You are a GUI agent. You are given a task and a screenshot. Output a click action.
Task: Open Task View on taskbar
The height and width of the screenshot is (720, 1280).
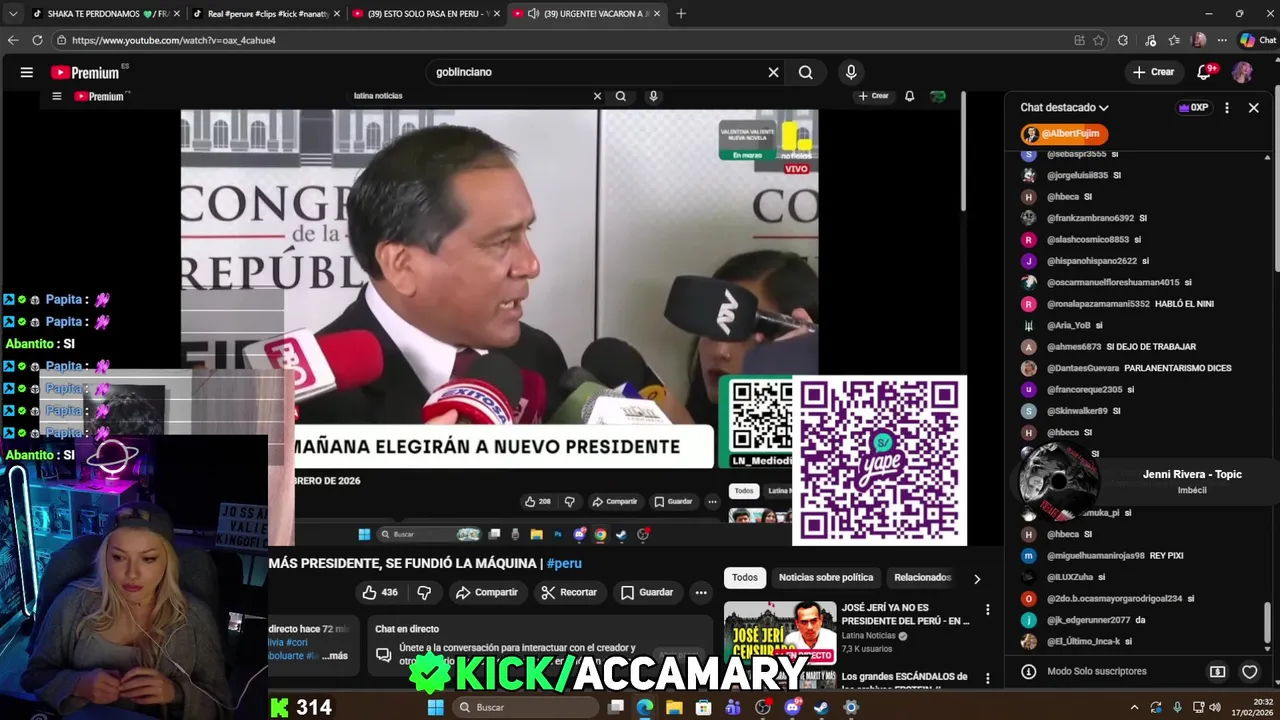(616, 707)
